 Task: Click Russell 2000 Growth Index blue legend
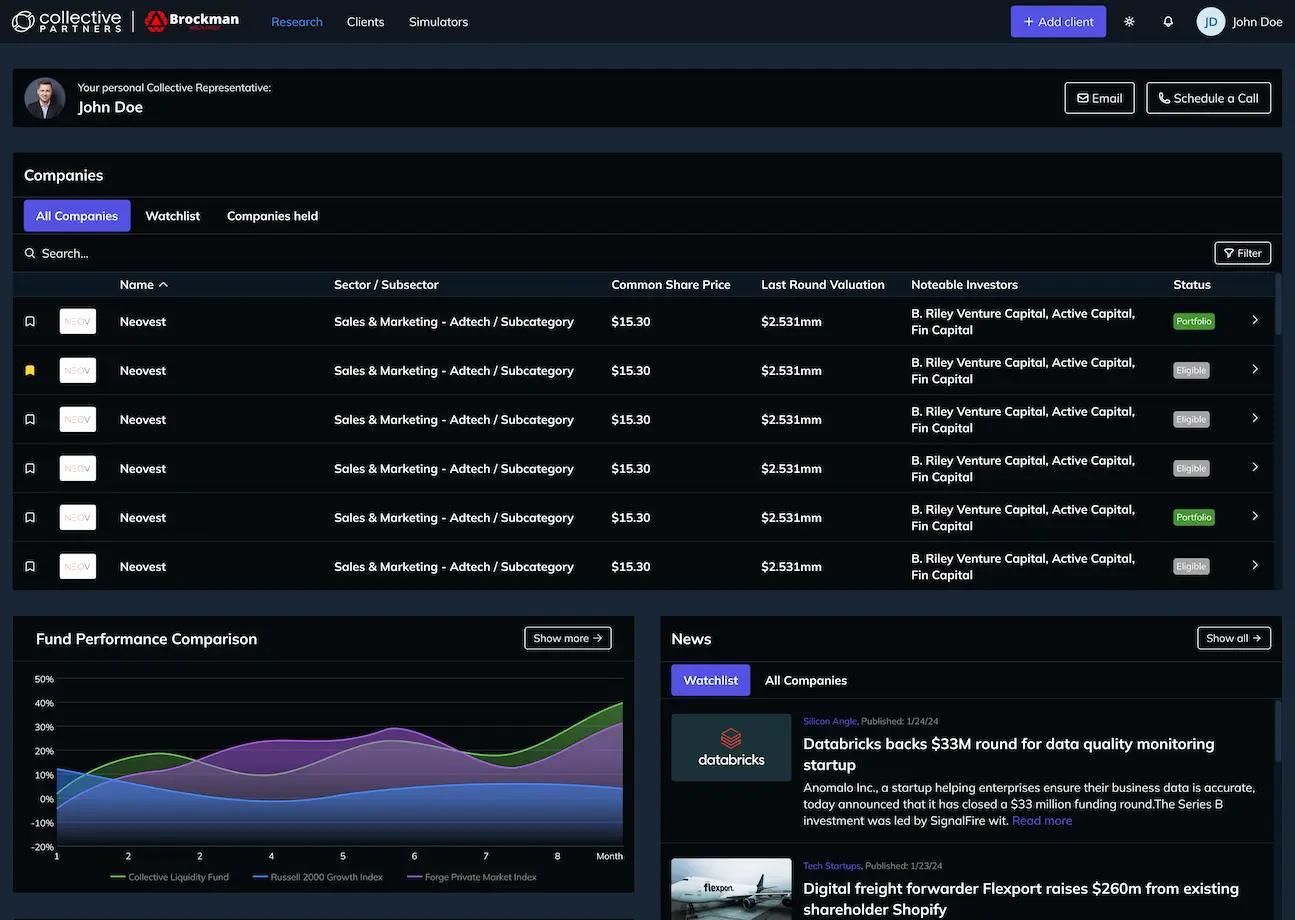pos(318,877)
